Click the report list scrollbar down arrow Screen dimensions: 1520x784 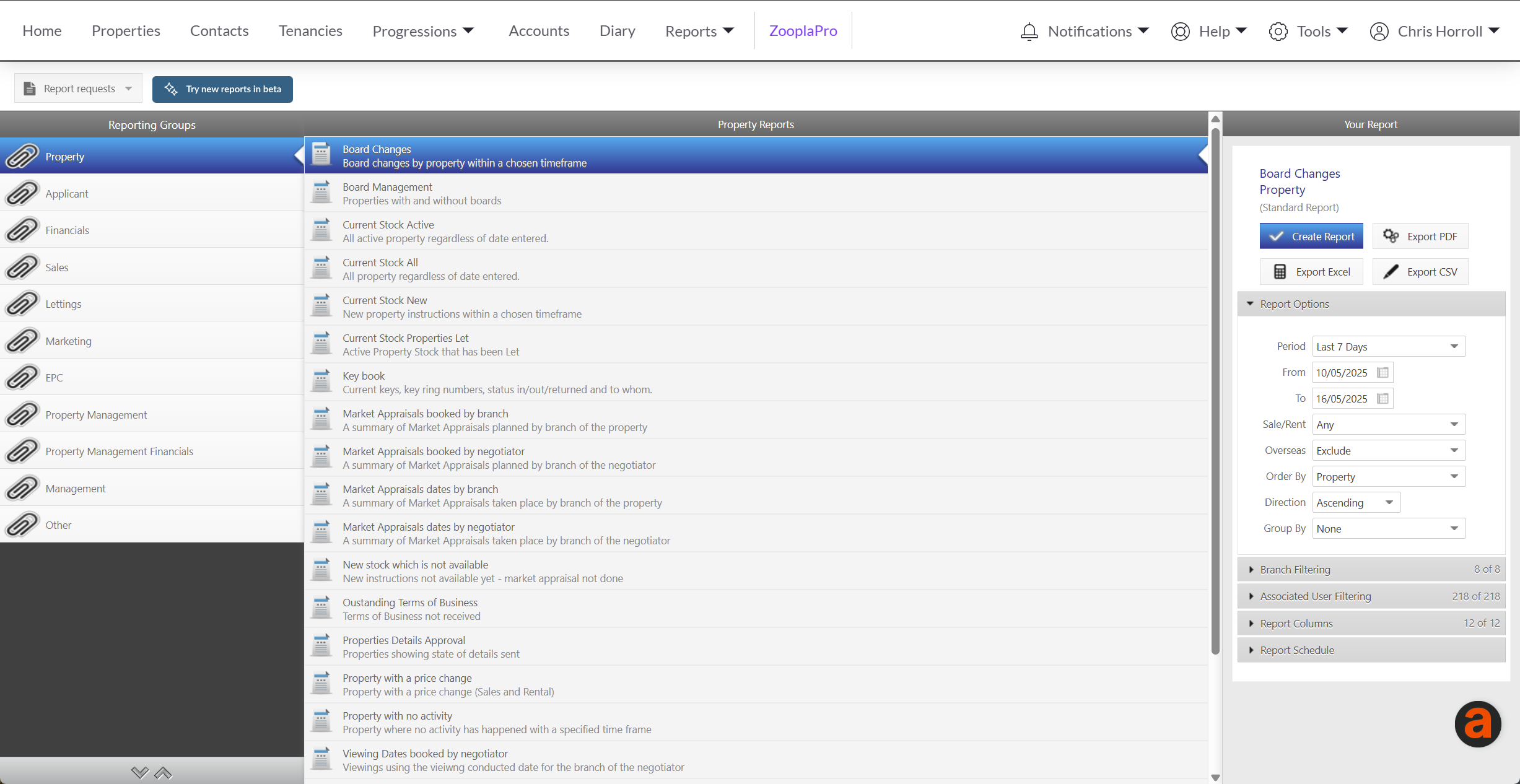coord(1215,777)
